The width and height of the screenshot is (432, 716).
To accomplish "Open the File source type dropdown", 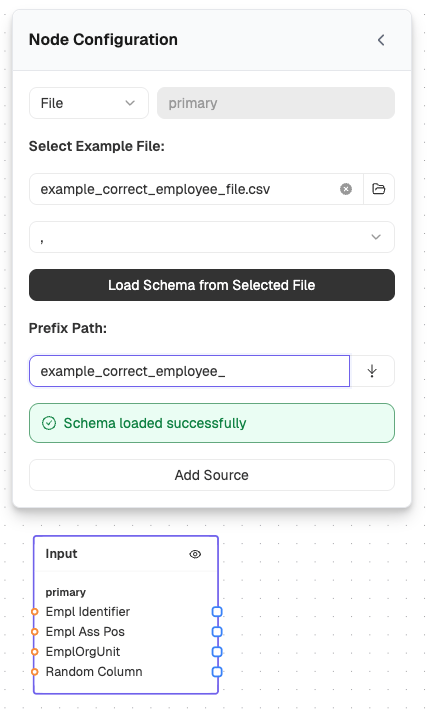I will coord(89,103).
